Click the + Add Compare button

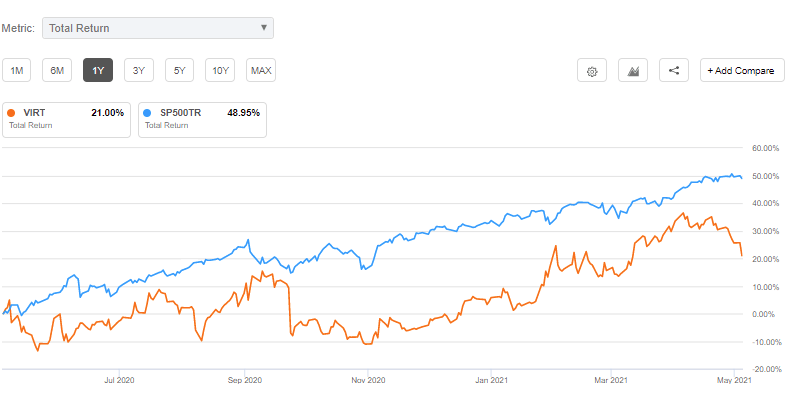tap(742, 71)
